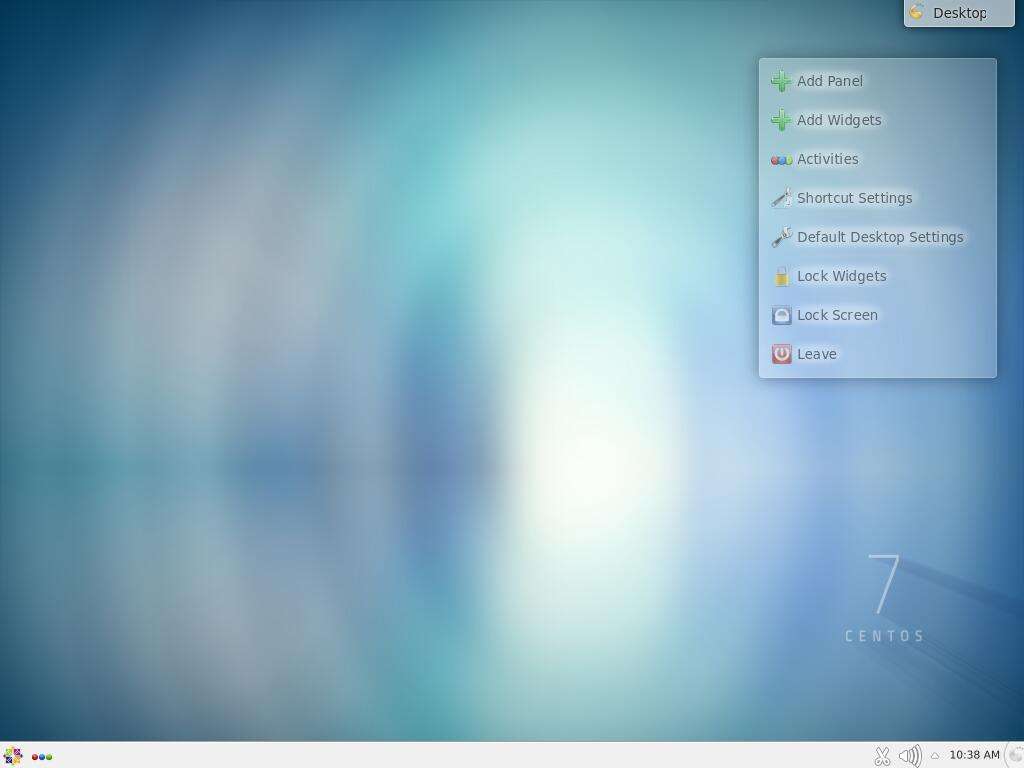Open Default Desktop Settings from the menu
The width and height of the screenshot is (1024, 768).
pos(879,237)
